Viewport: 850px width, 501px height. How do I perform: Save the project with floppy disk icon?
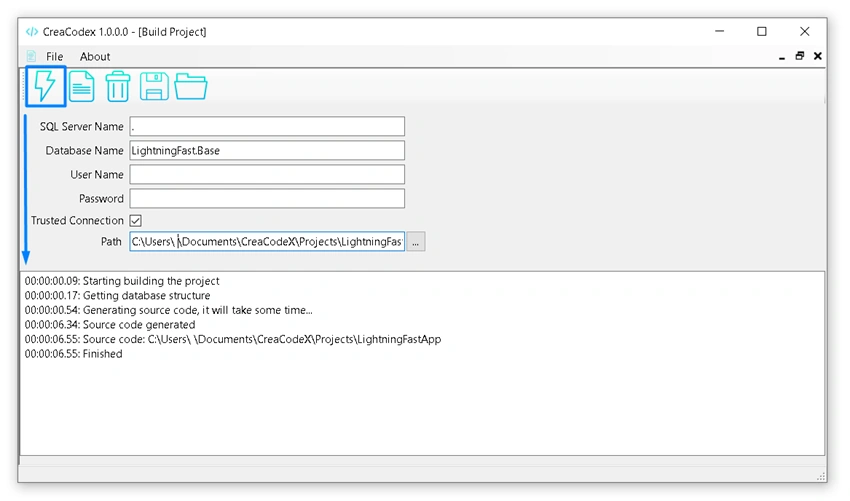pyautogui.click(x=154, y=87)
